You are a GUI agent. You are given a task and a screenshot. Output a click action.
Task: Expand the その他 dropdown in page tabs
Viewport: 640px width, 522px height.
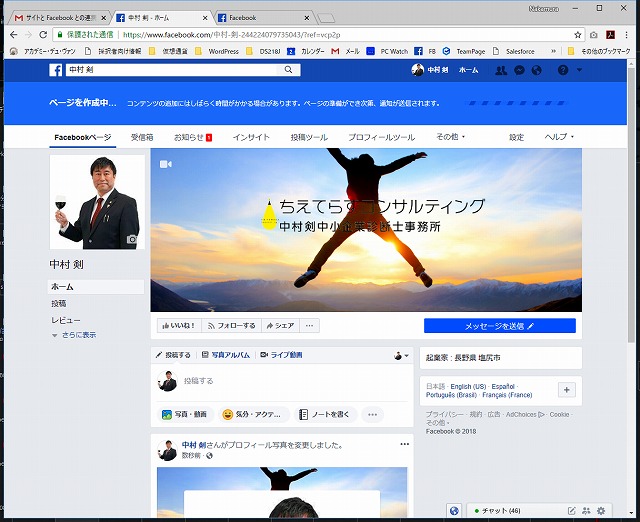(x=451, y=137)
